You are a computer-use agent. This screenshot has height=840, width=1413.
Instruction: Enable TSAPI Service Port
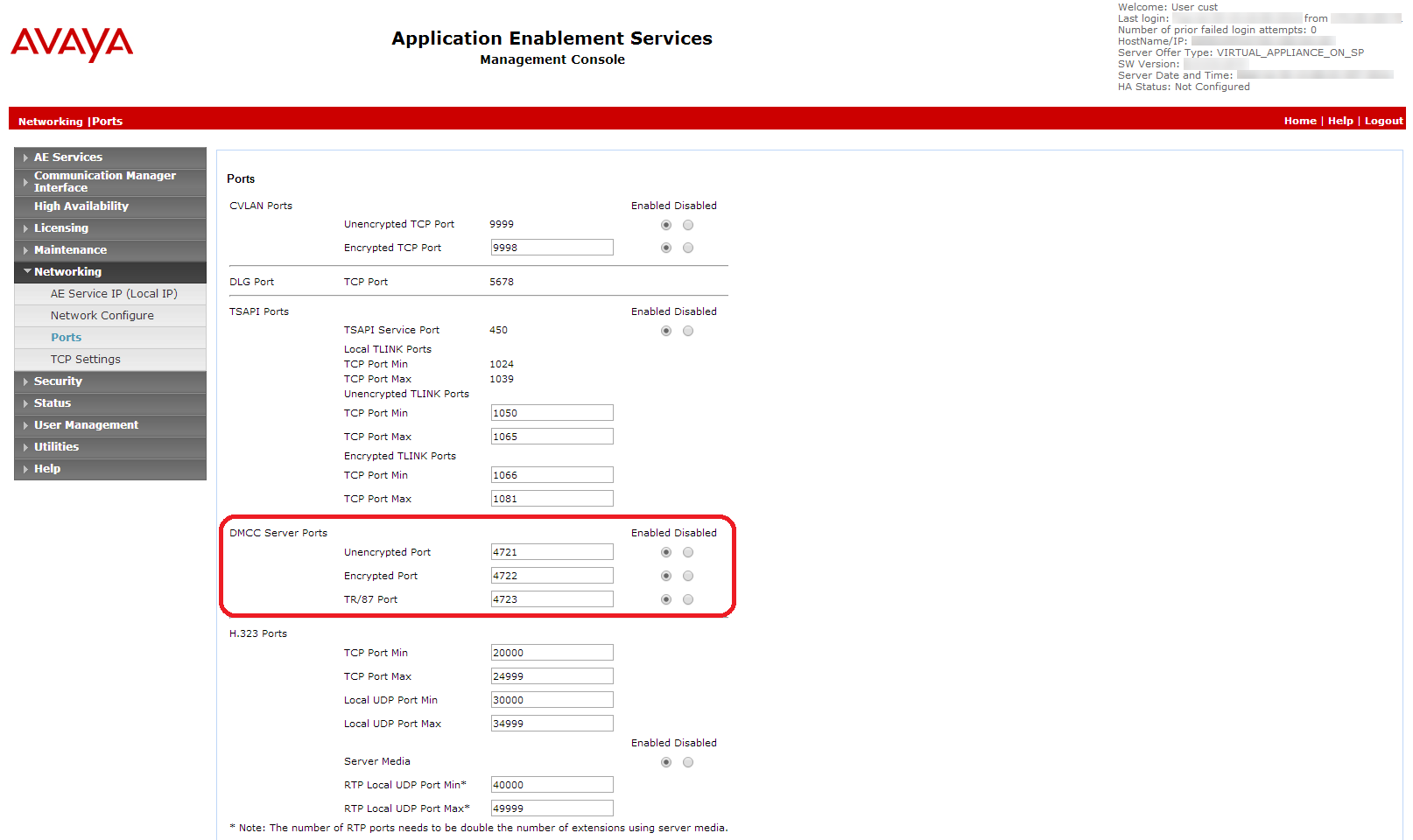pyautogui.click(x=666, y=331)
